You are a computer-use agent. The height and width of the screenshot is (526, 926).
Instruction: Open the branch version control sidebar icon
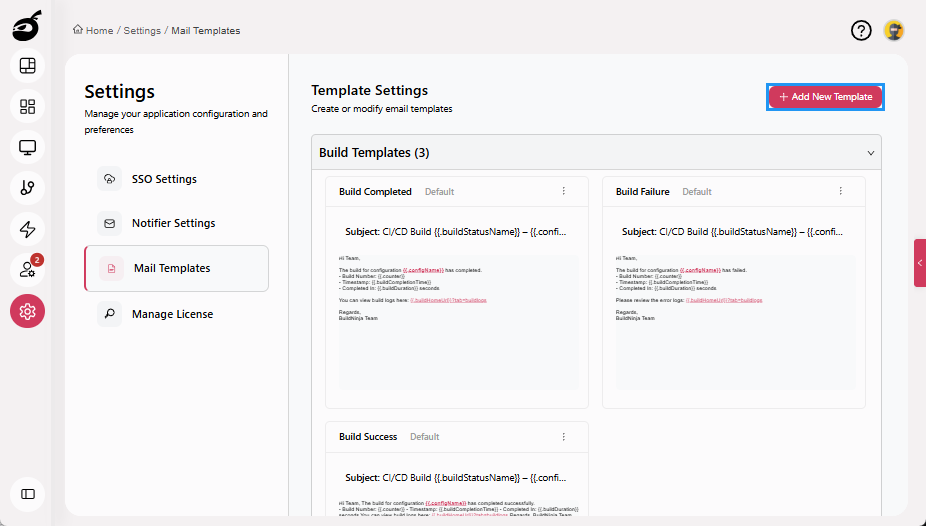click(x=27, y=188)
